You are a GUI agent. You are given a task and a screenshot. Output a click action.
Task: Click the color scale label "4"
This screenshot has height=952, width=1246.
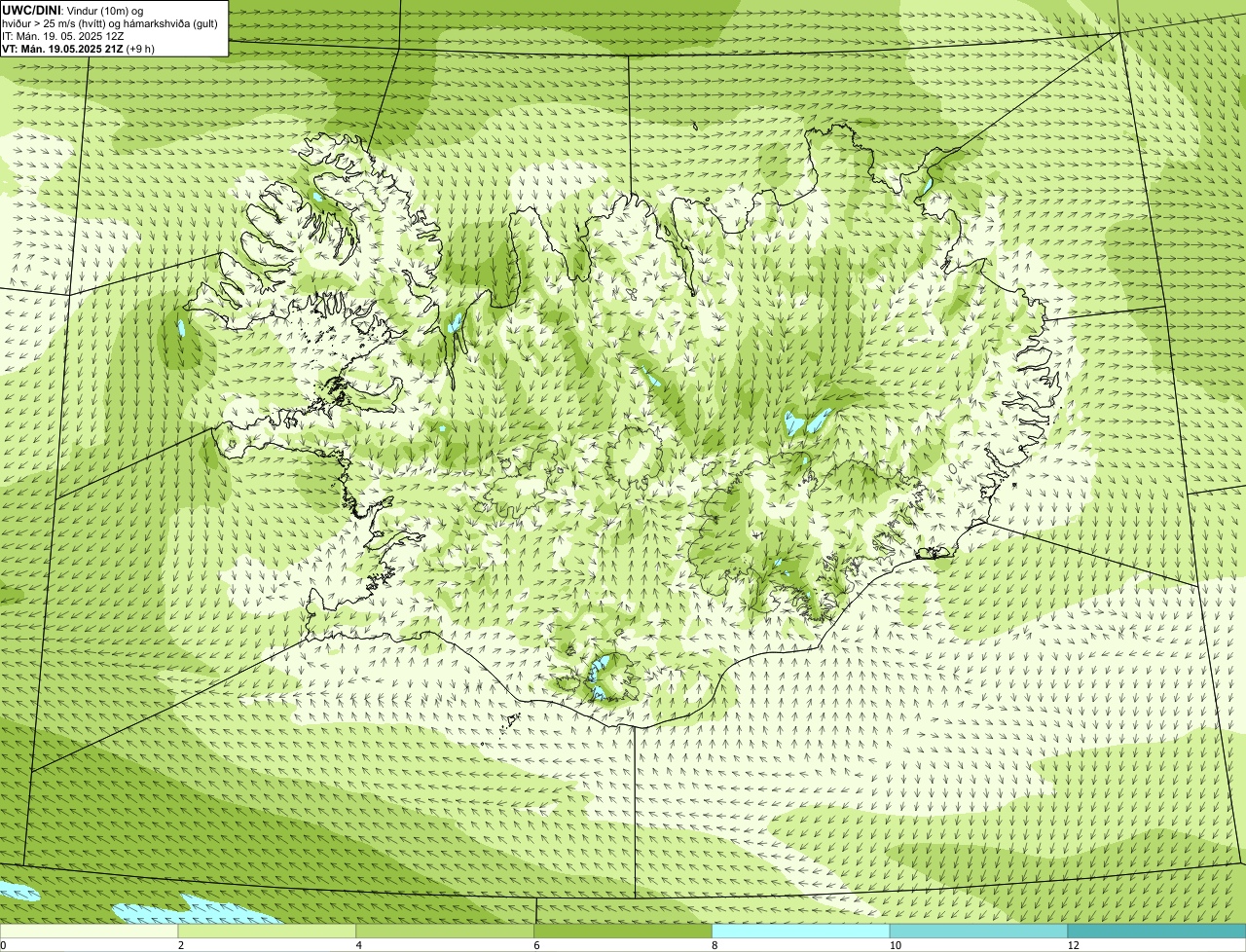[x=358, y=945]
